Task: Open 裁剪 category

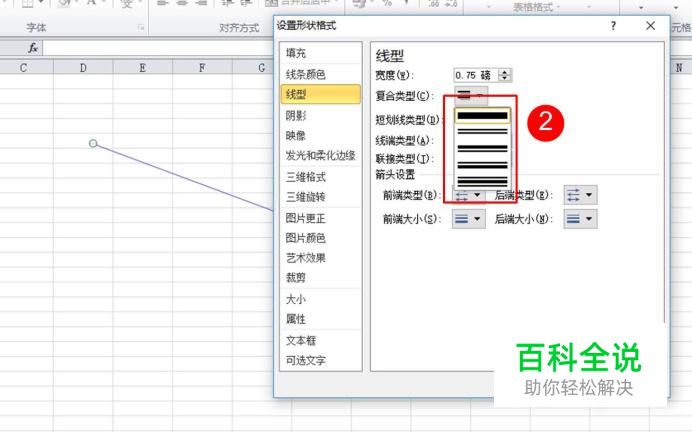Action: [x=320, y=278]
